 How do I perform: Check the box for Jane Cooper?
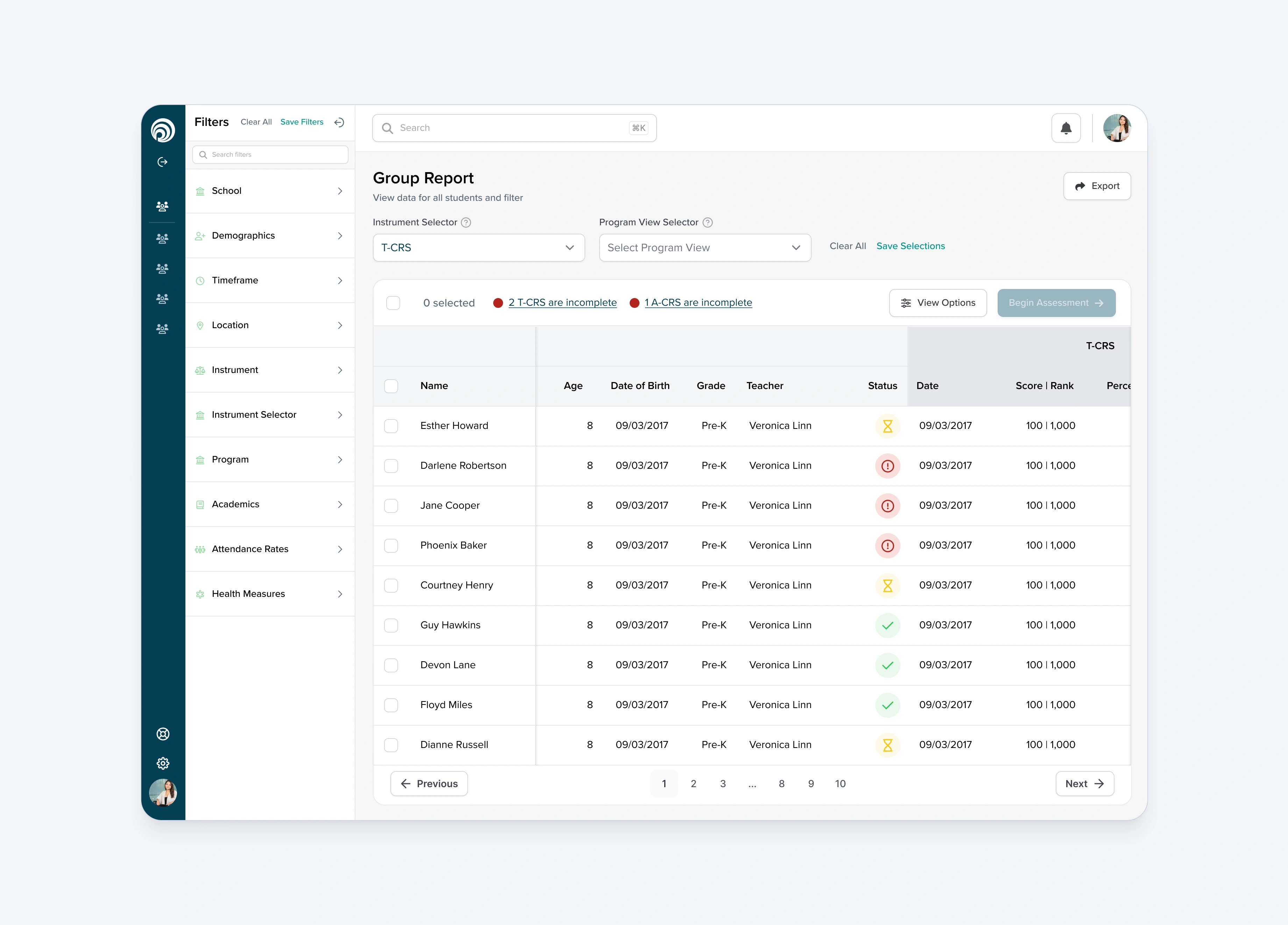[391, 506]
